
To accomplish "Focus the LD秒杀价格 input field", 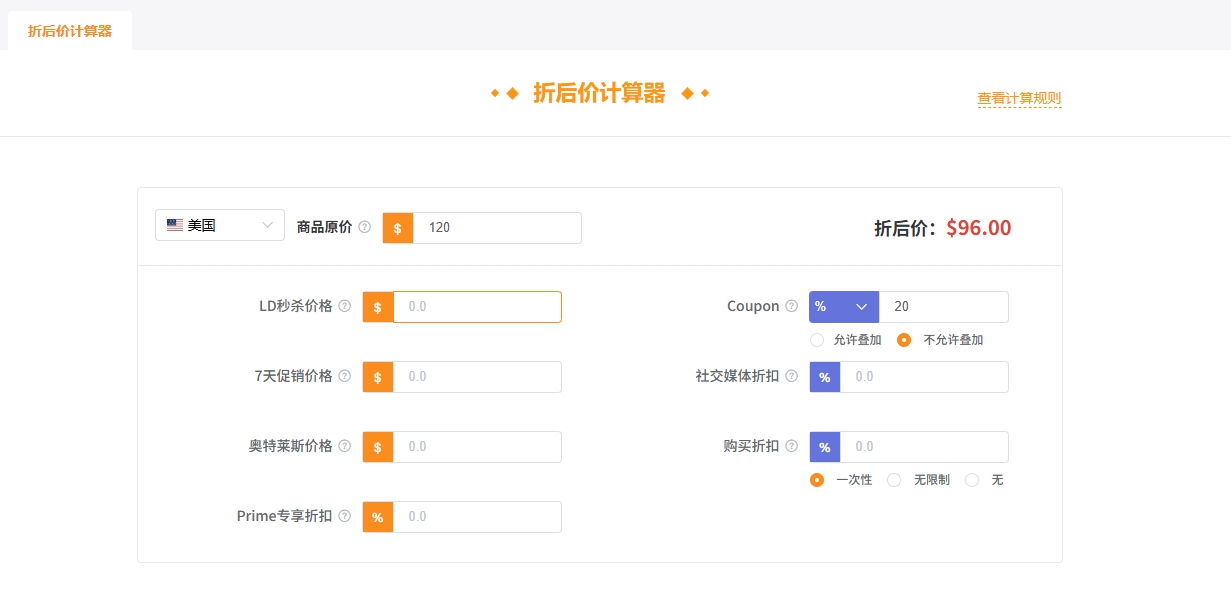I will click(x=477, y=307).
